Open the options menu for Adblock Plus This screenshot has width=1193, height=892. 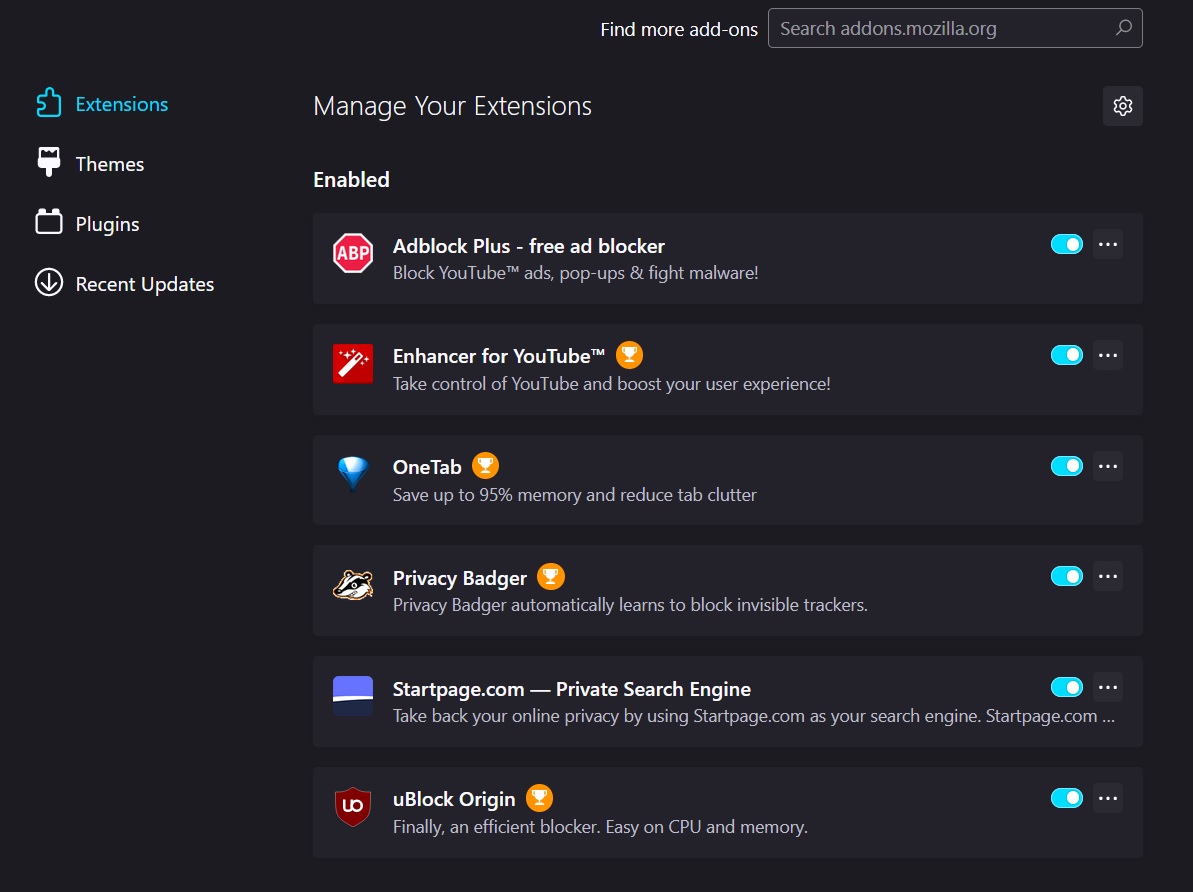click(1108, 243)
